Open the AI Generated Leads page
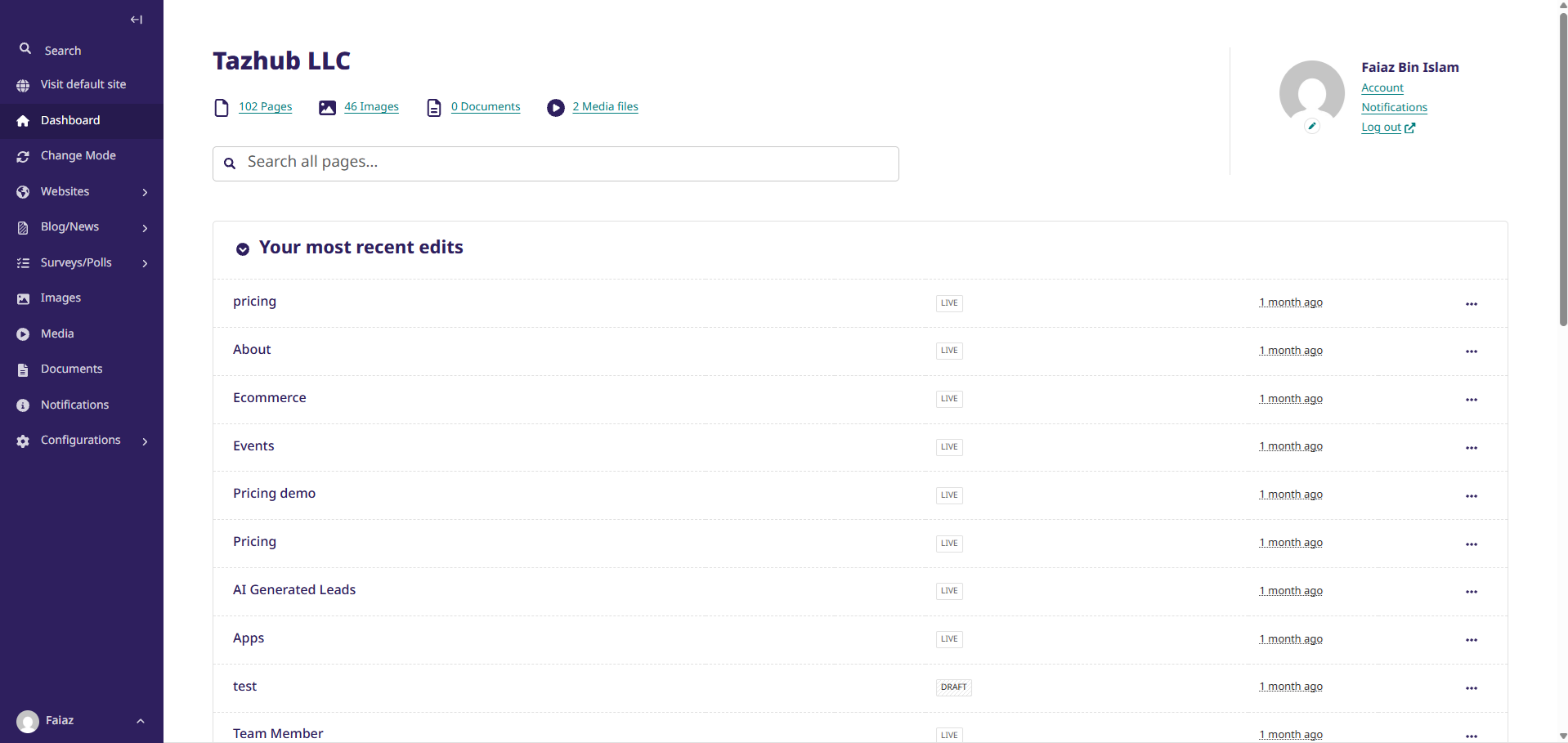This screenshot has height=743, width=1568. tap(294, 590)
